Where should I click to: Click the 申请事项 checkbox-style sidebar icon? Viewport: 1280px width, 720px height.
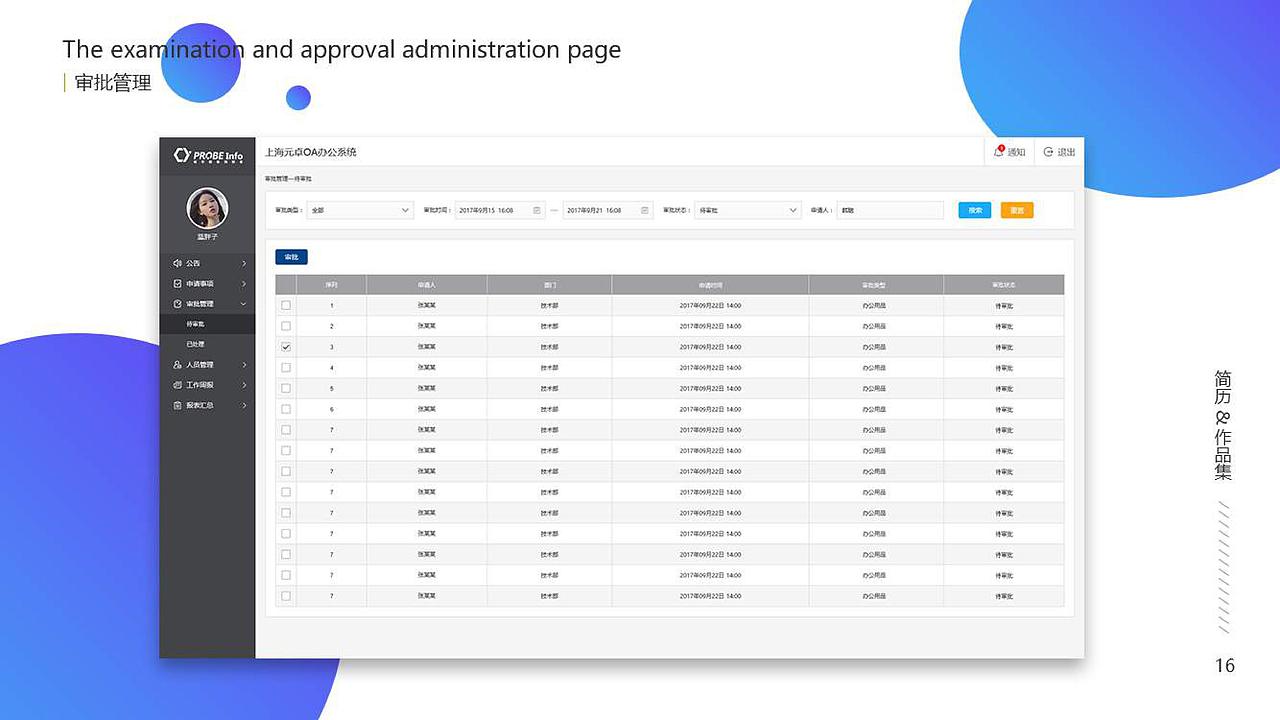pyautogui.click(x=177, y=284)
